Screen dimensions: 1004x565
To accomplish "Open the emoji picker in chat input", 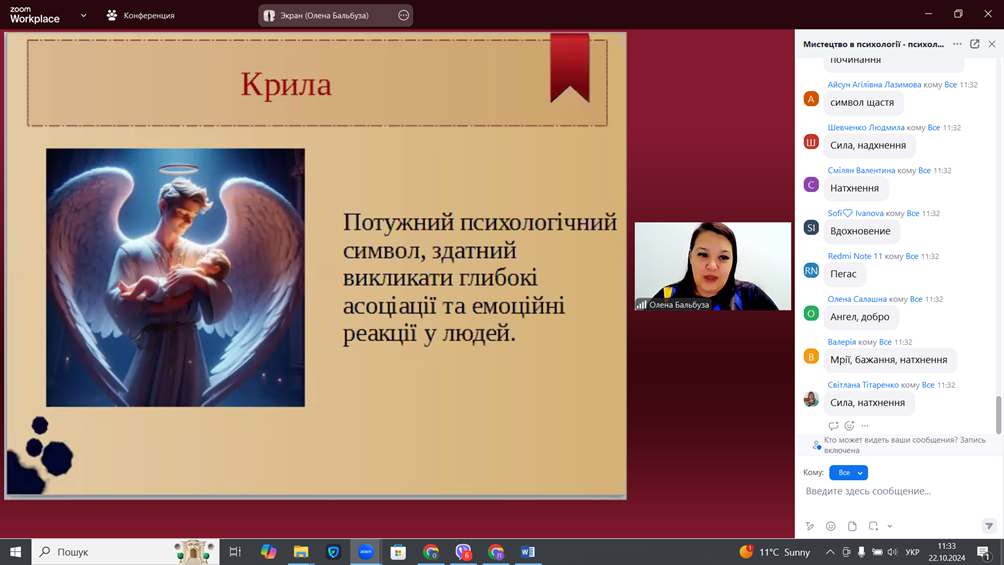I will (831, 526).
